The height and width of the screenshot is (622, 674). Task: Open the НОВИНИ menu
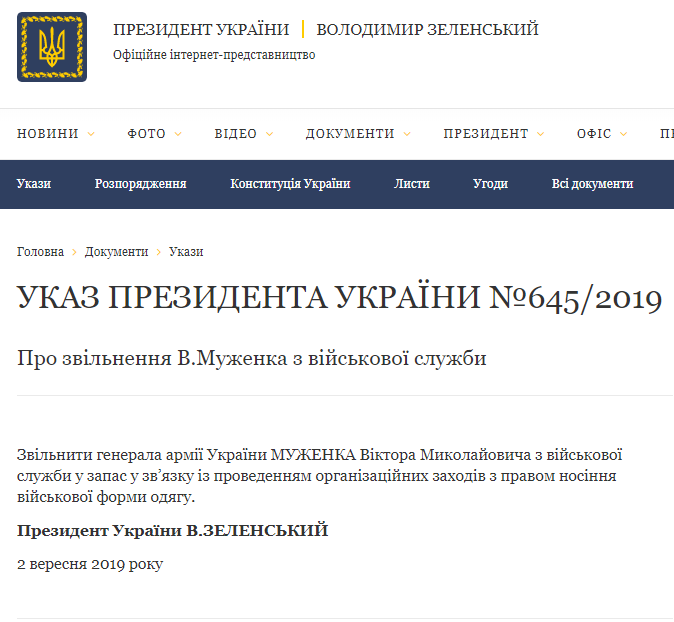click(x=48, y=134)
